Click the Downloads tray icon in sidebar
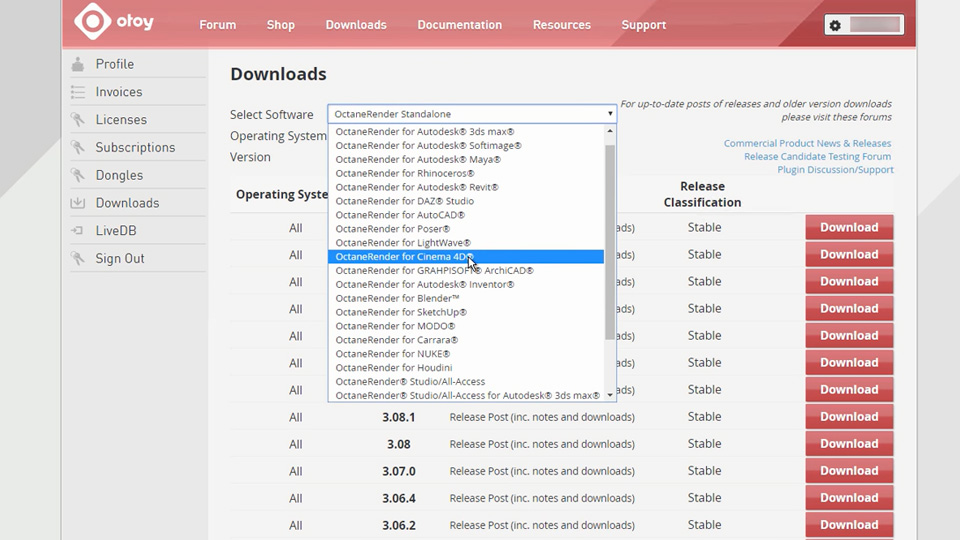960x540 pixels. pyautogui.click(x=78, y=203)
